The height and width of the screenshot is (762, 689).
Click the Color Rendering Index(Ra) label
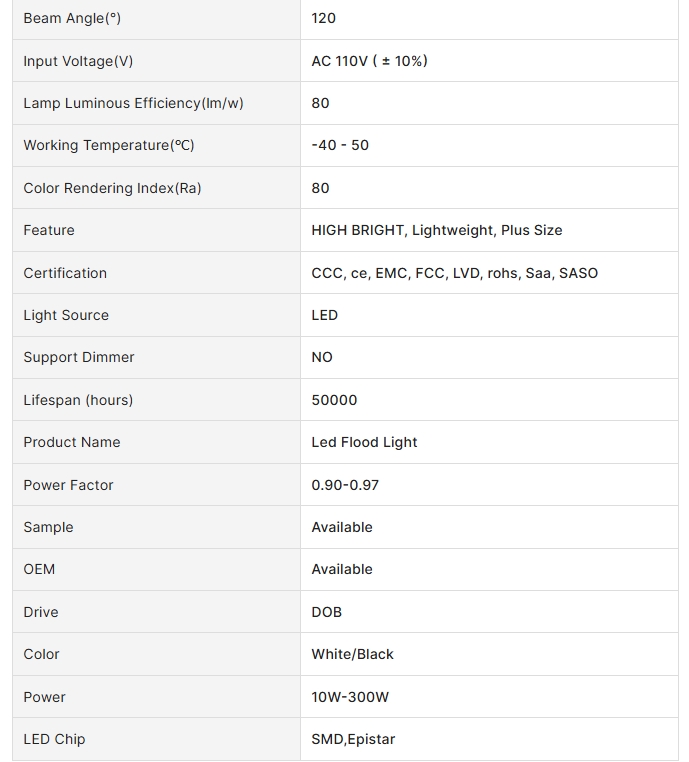(112, 188)
